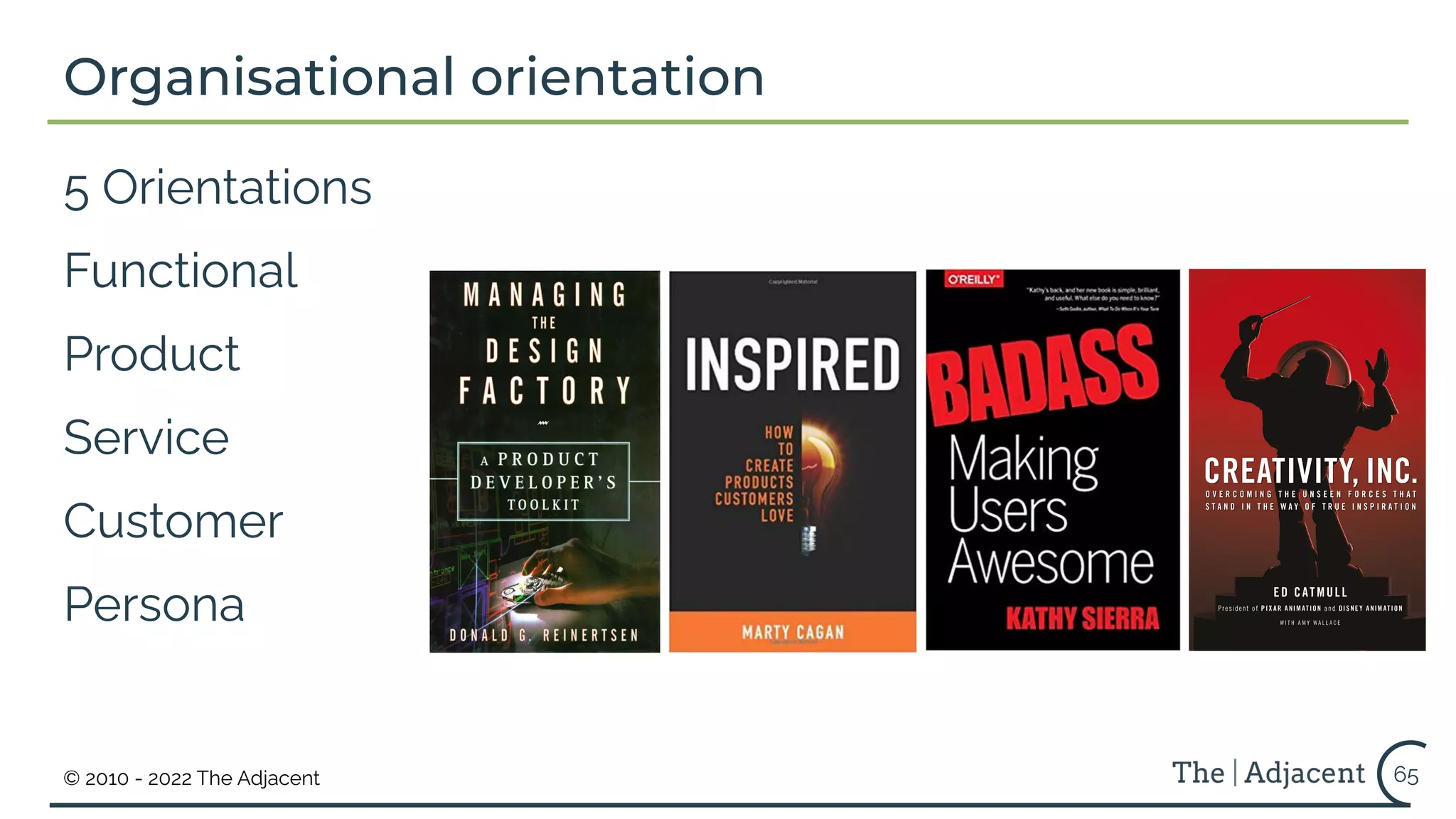1456x819 pixels.
Task: Click the Organisational orientation title
Action: [414, 77]
